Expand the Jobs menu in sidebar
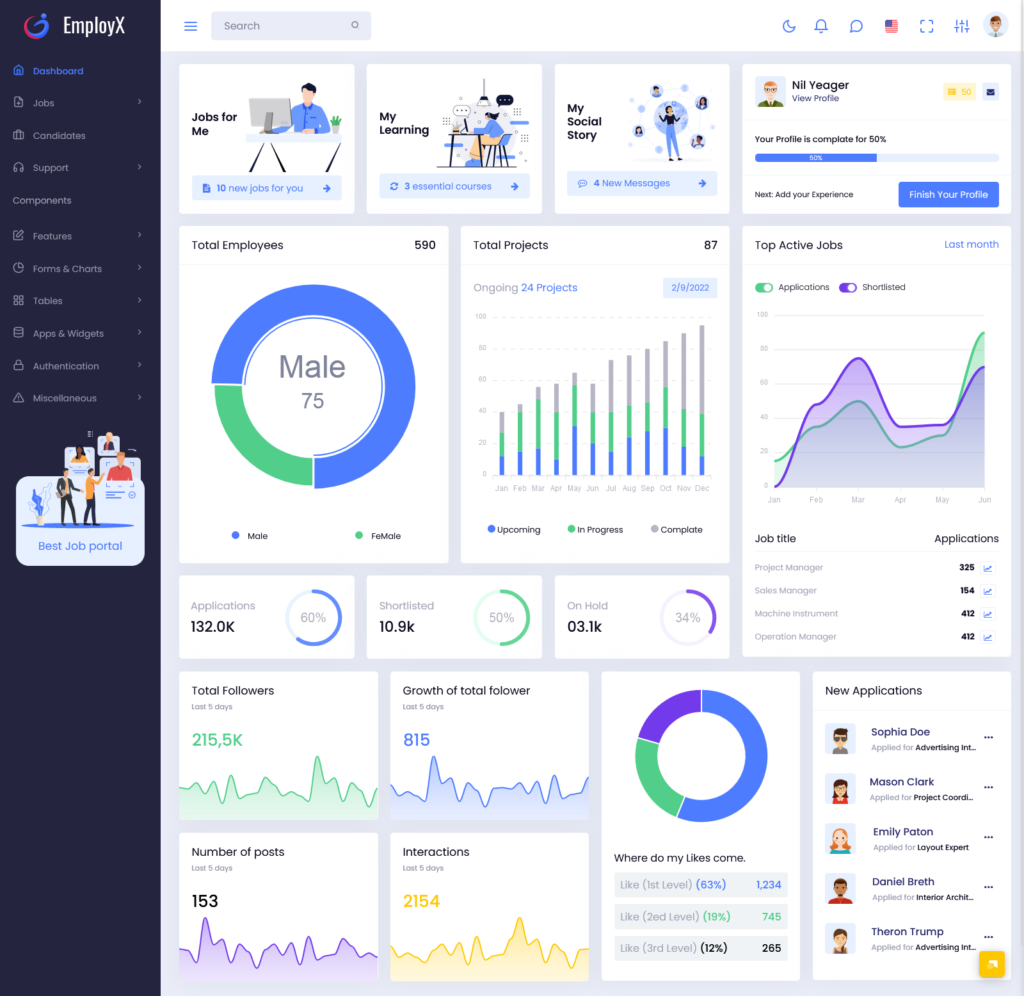Viewport: 1024px width, 996px height. tap(80, 103)
